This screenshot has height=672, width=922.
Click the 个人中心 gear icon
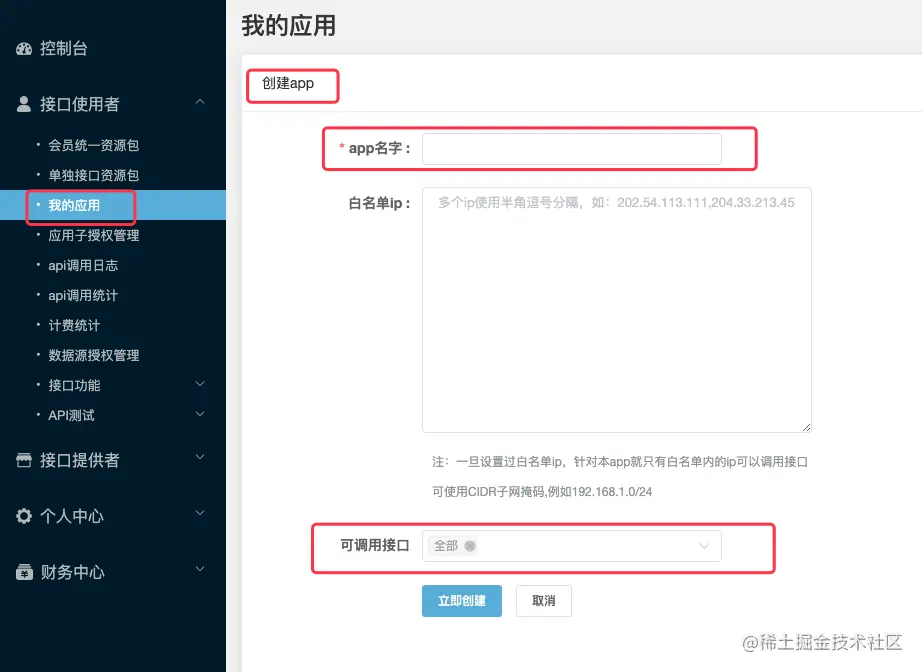pyautogui.click(x=24, y=516)
